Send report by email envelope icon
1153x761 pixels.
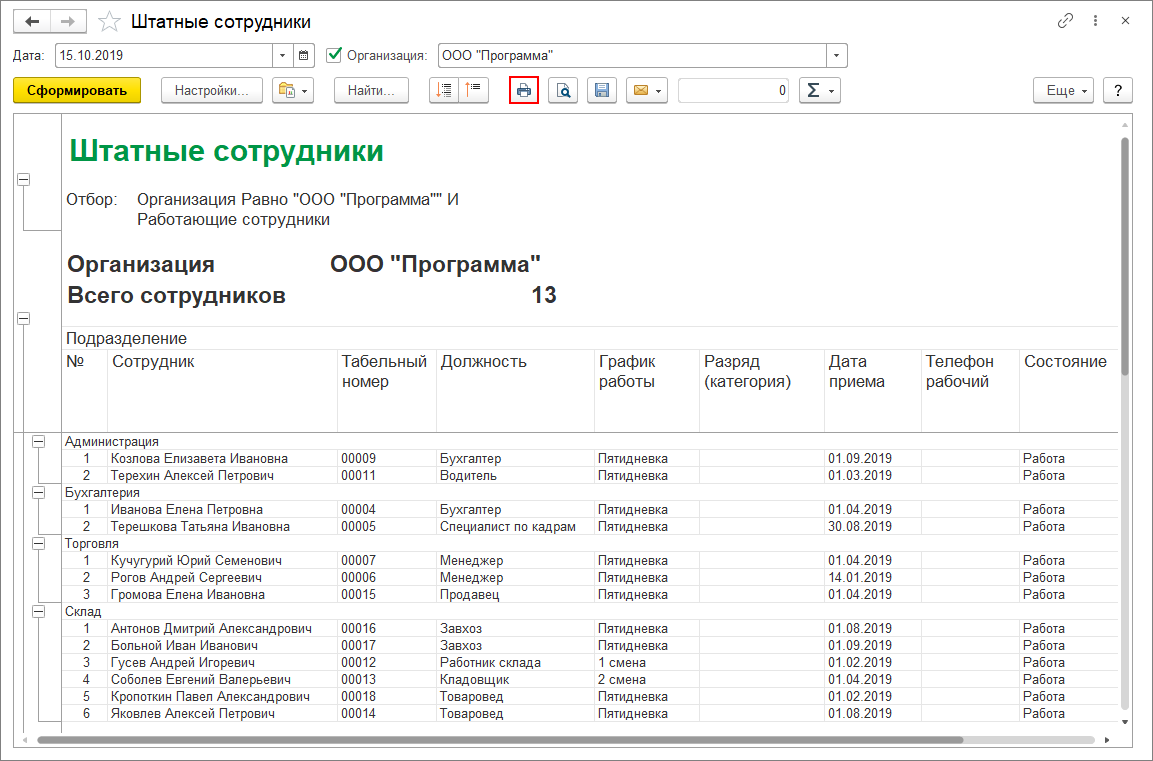tap(646, 90)
